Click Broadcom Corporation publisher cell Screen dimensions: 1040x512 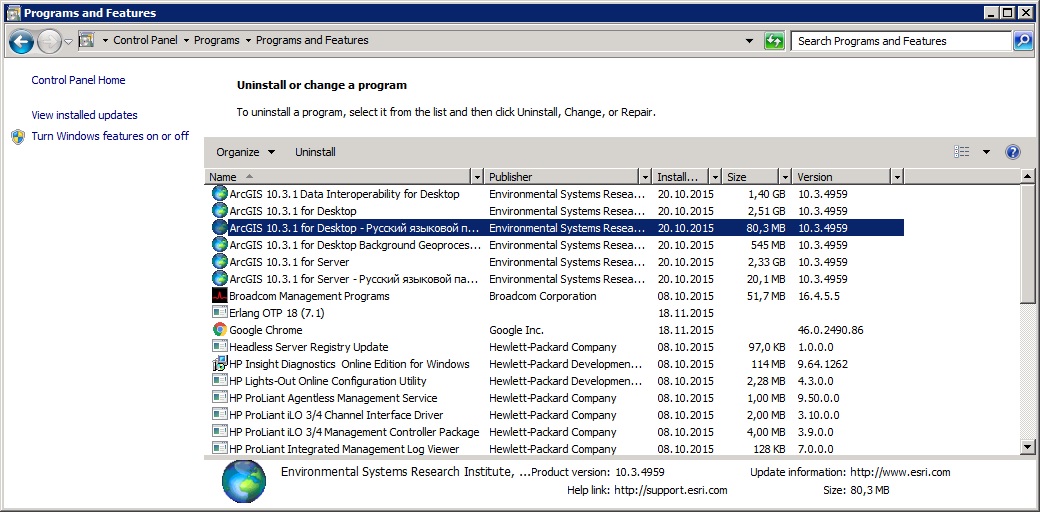(x=543, y=296)
